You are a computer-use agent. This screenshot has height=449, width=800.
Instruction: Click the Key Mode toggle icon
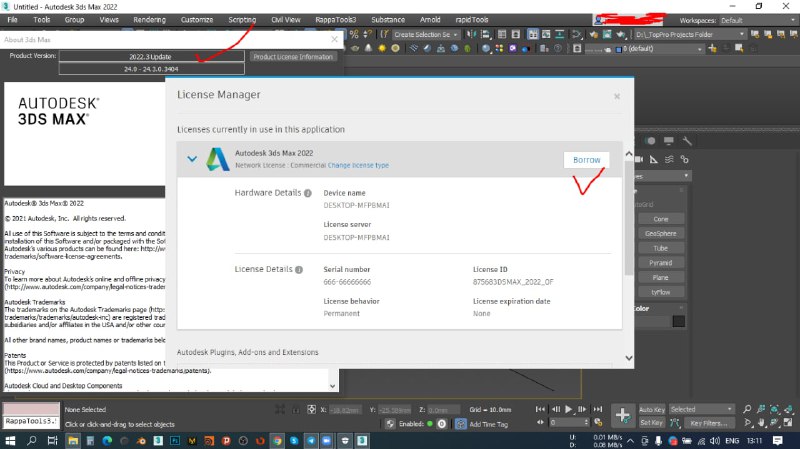click(540, 422)
